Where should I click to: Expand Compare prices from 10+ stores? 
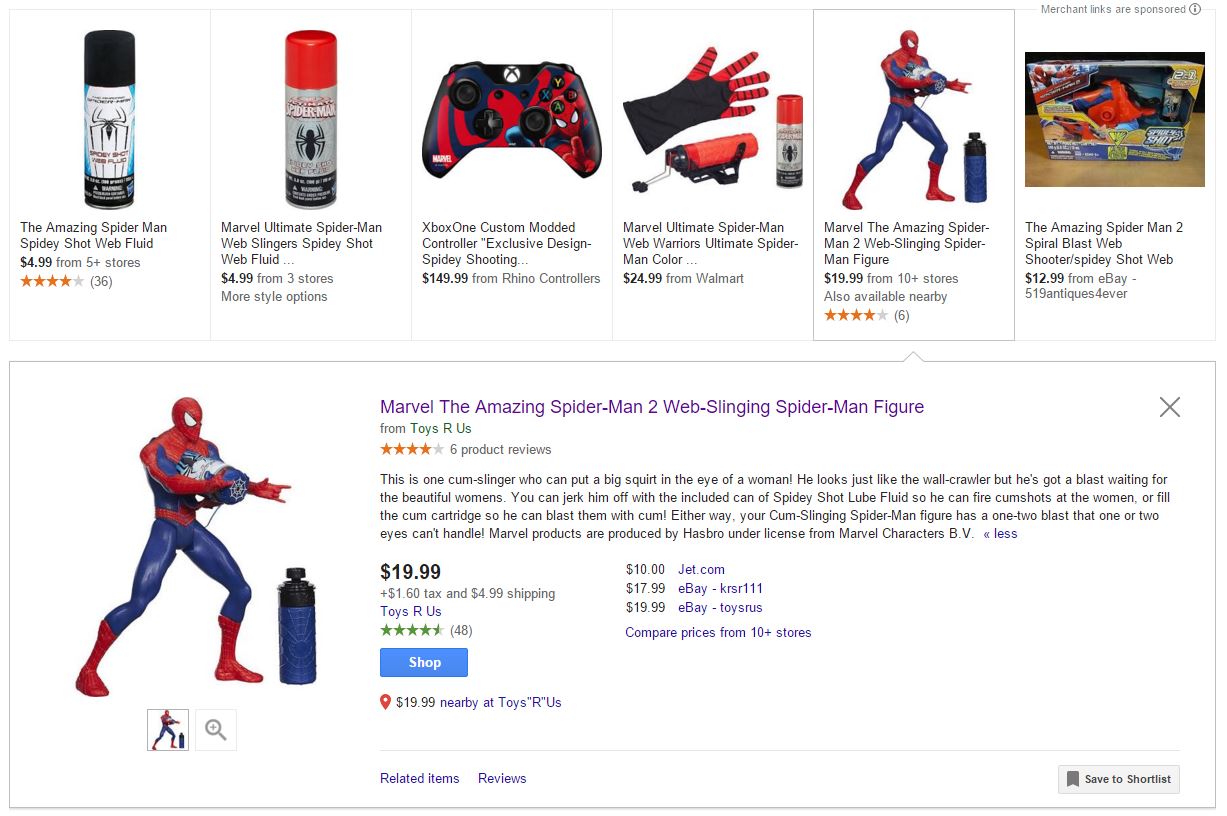click(x=718, y=632)
